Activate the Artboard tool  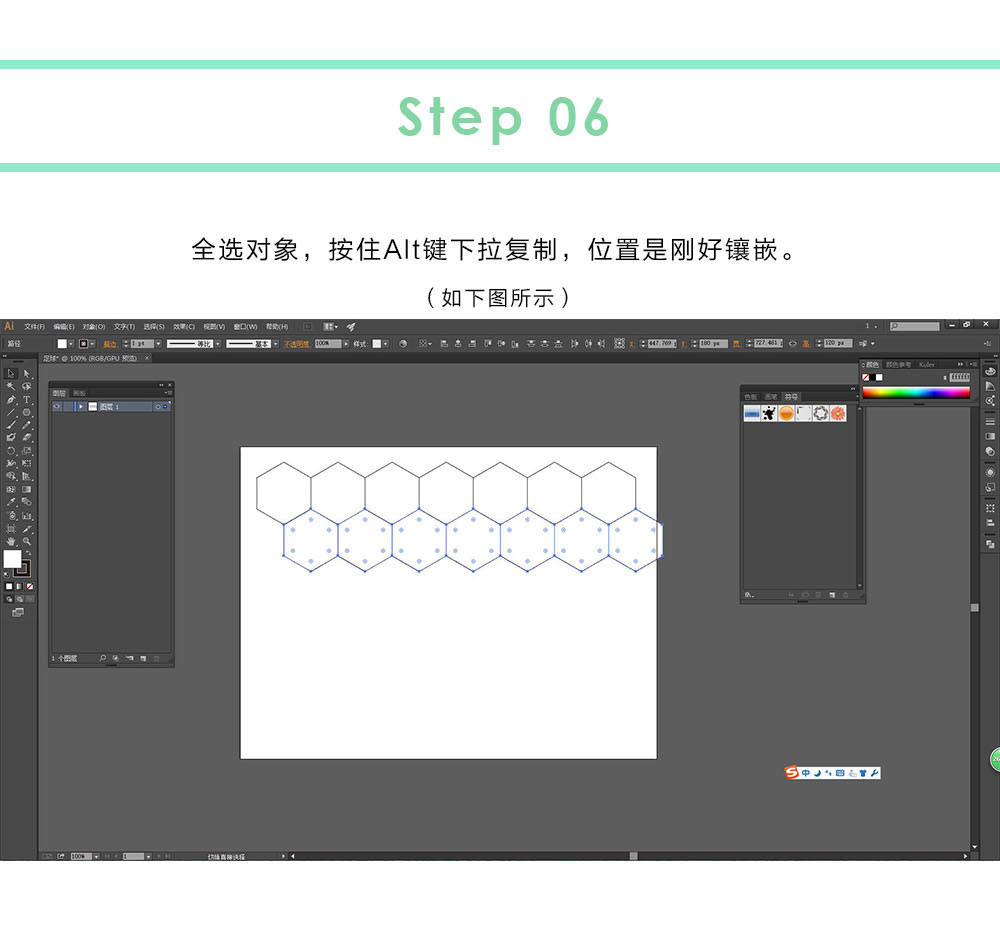point(11,529)
